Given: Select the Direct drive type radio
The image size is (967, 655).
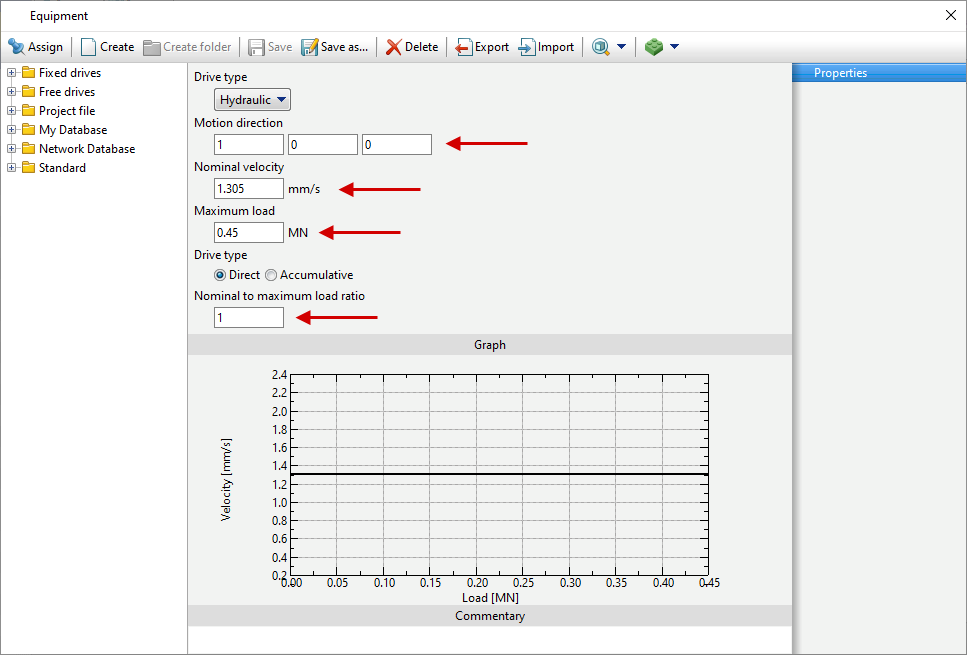Looking at the screenshot, I should (220, 275).
